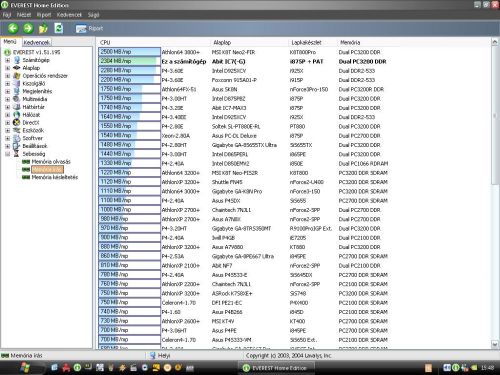Open the Riport toolbar button

coord(89,29)
